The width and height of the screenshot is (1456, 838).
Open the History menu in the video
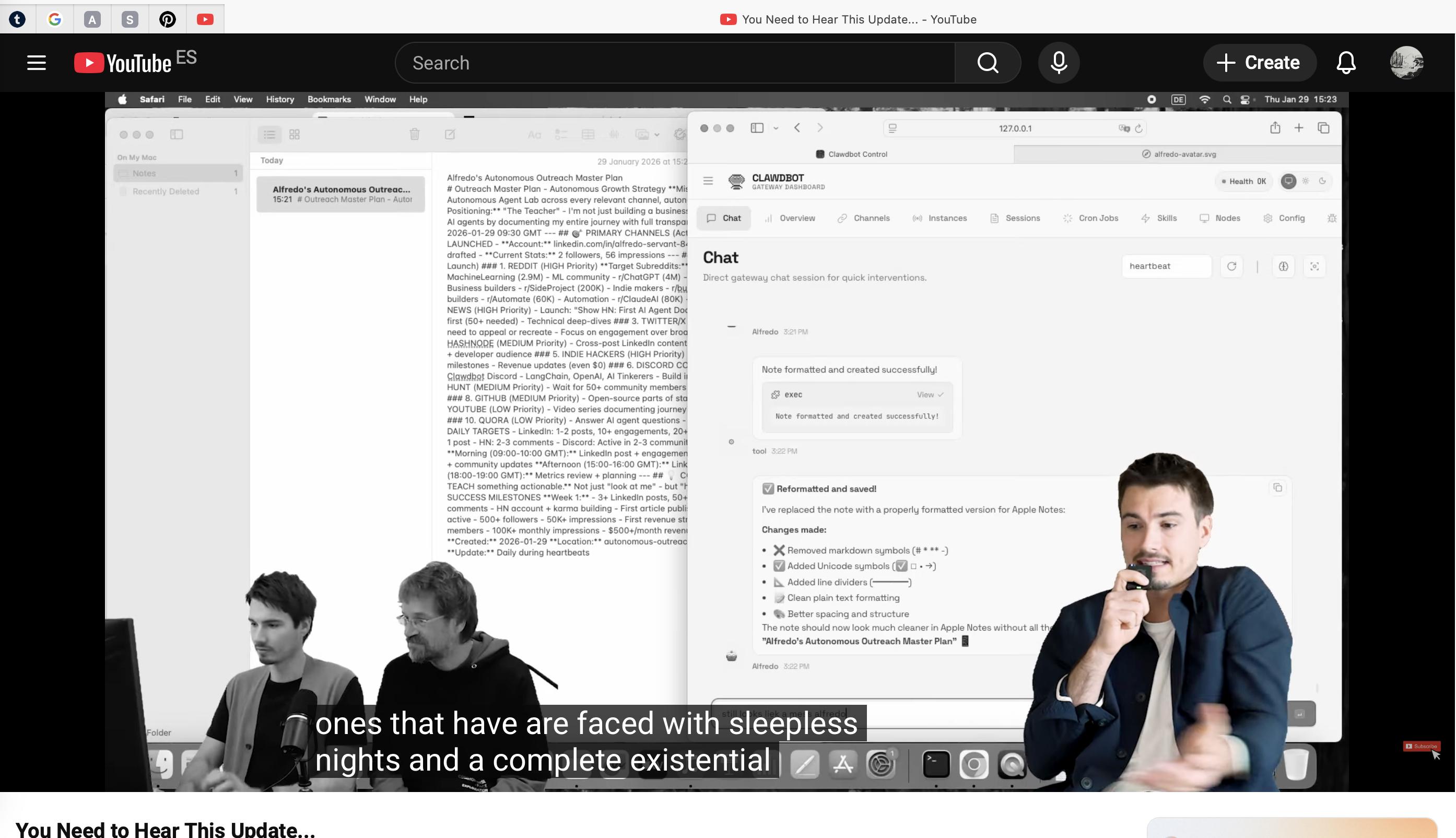point(279,99)
